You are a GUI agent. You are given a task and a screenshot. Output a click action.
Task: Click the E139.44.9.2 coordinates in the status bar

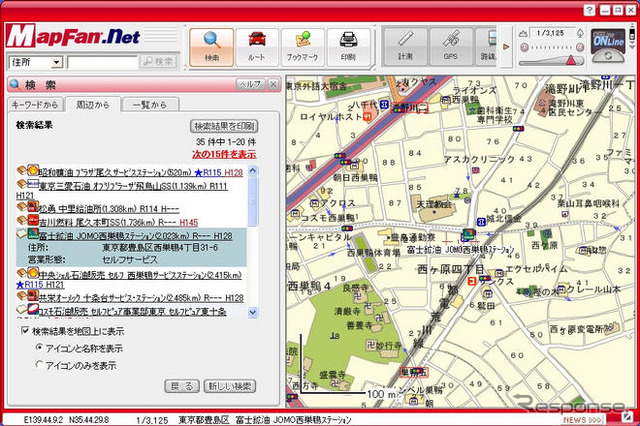click(x=44, y=419)
